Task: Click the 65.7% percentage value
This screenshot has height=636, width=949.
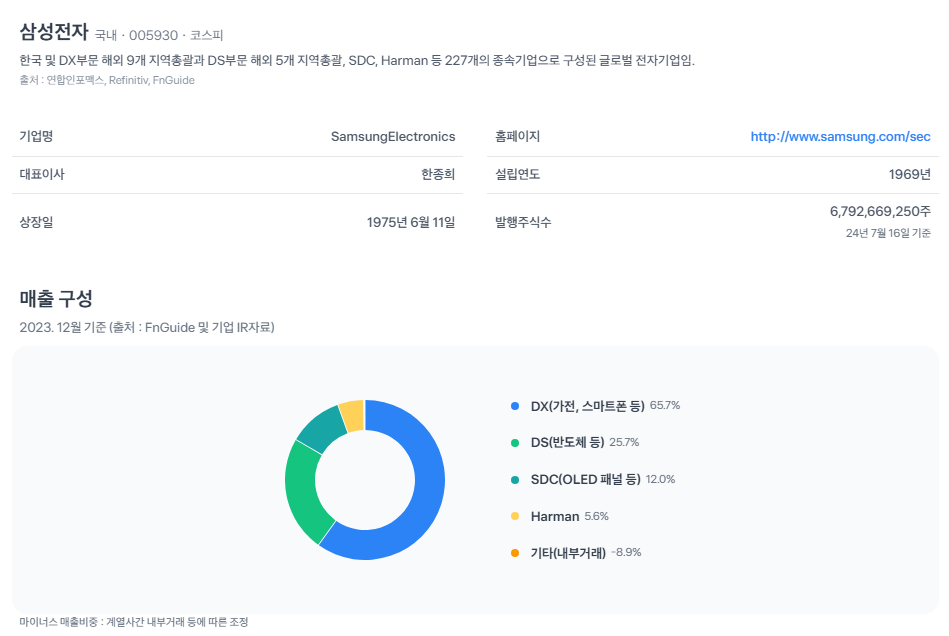Action: [665, 405]
